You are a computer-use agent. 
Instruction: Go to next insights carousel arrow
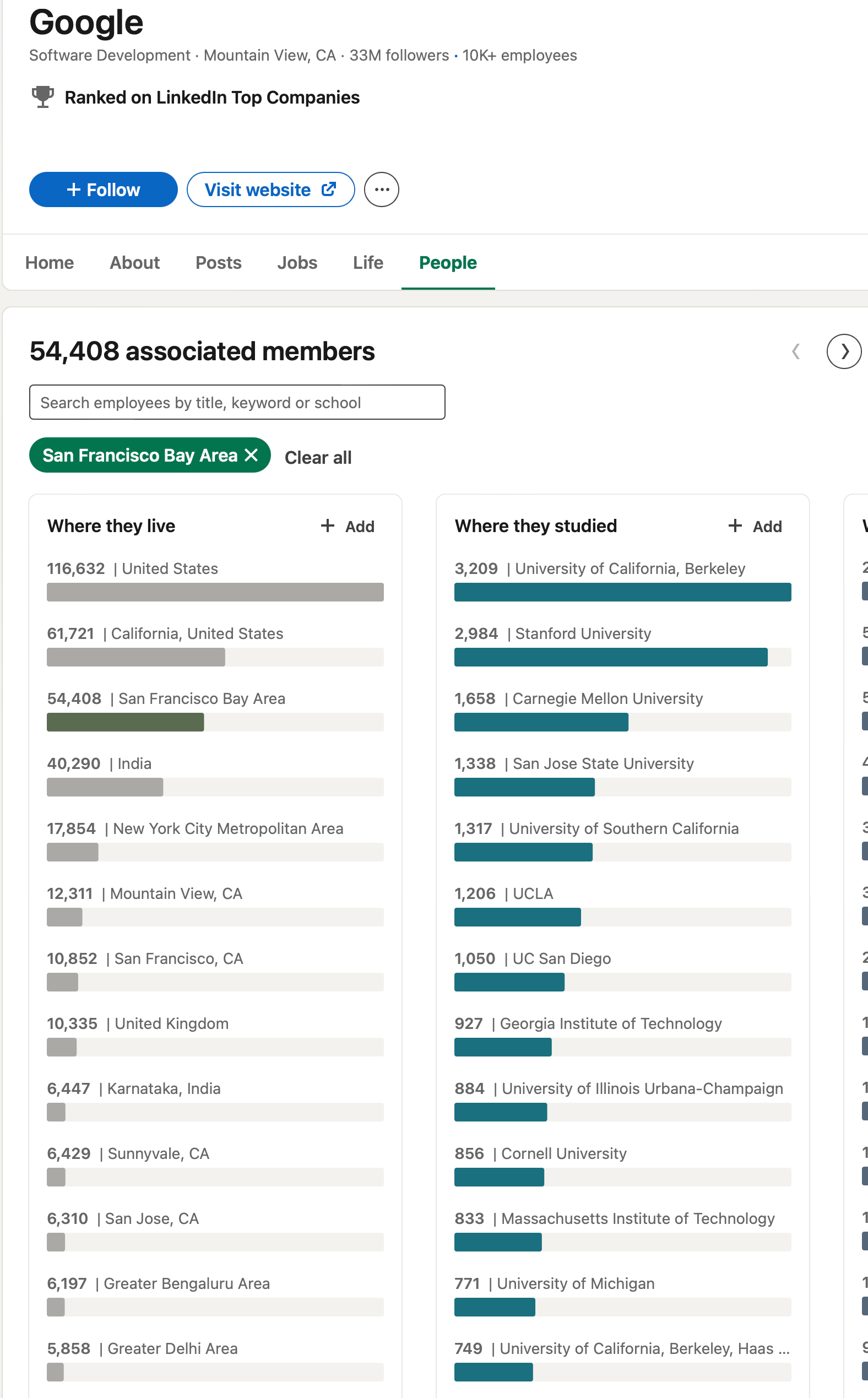click(x=843, y=351)
